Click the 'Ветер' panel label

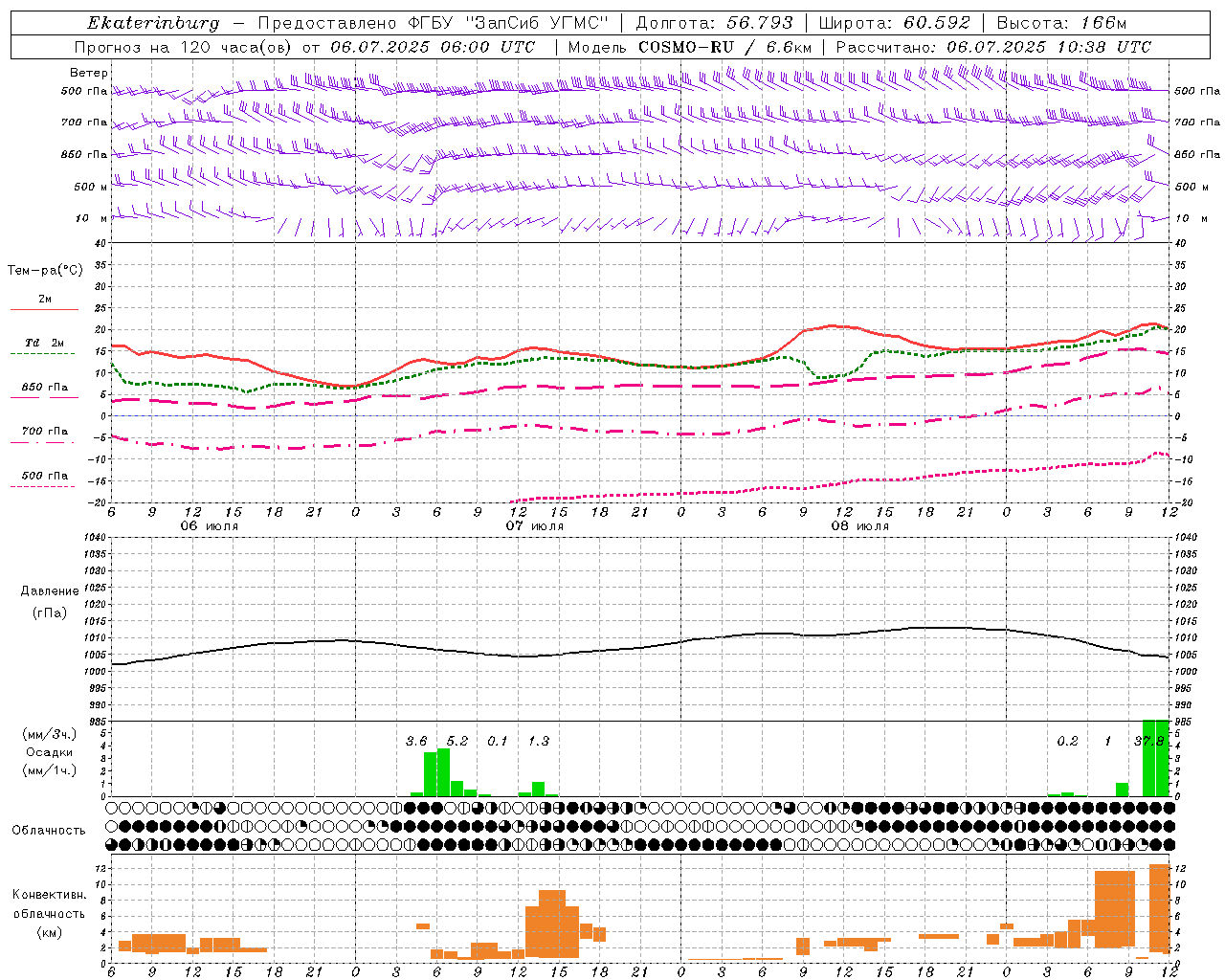tap(89, 73)
